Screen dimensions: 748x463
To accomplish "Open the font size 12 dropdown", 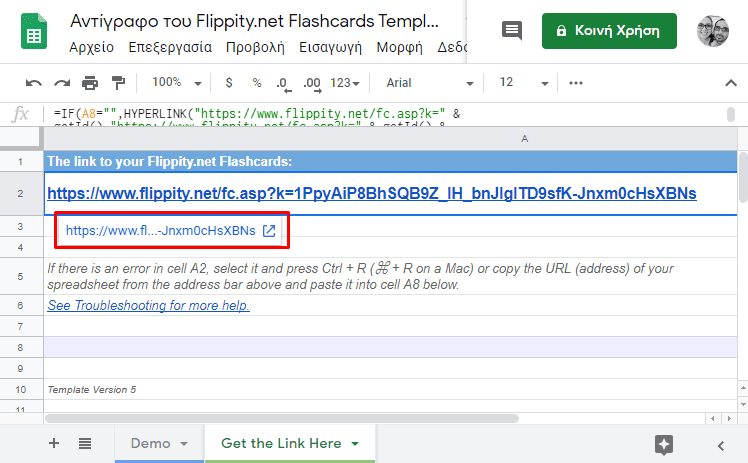I will tap(523, 83).
